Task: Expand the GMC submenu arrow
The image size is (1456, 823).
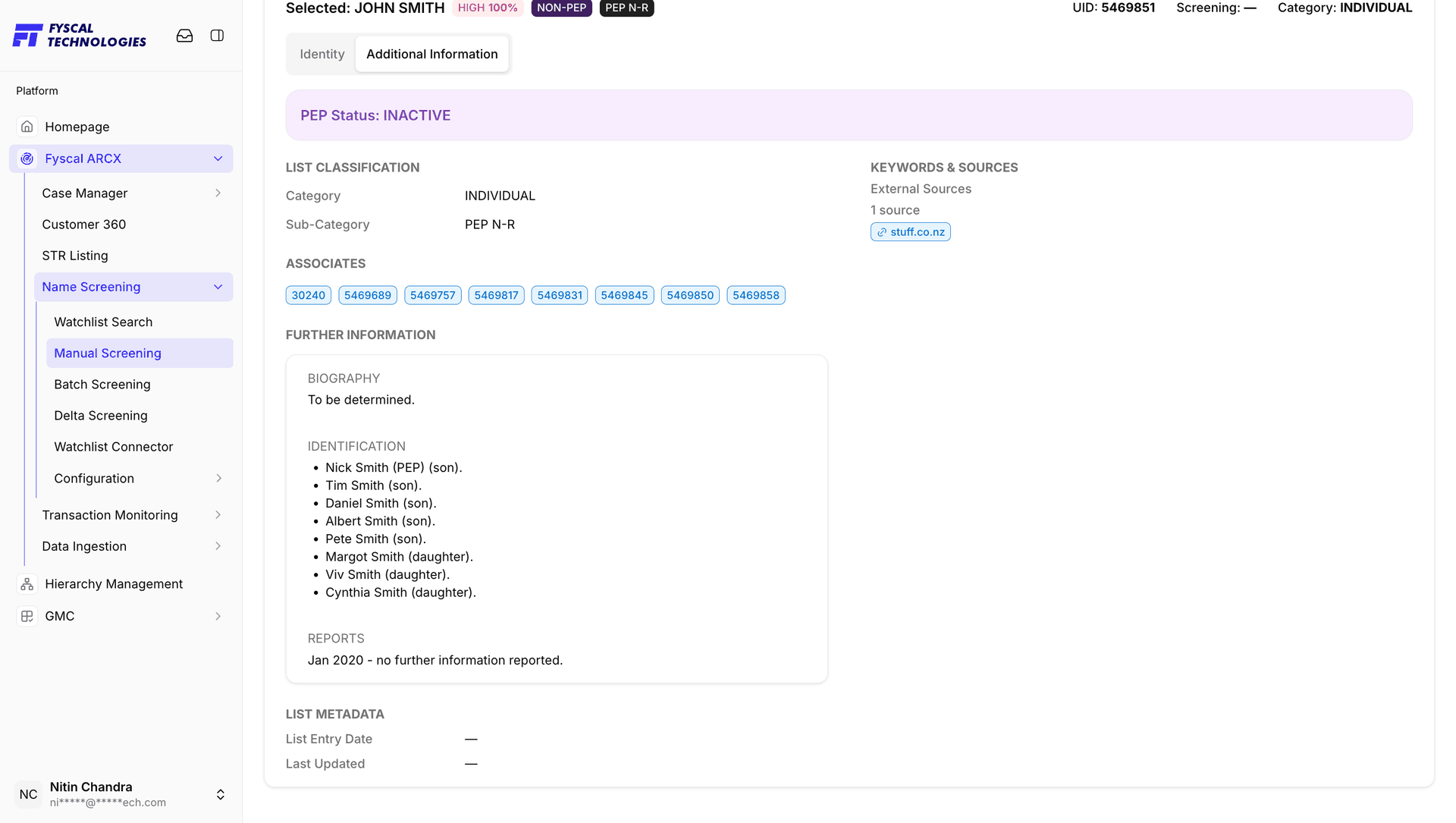Action: [x=218, y=616]
